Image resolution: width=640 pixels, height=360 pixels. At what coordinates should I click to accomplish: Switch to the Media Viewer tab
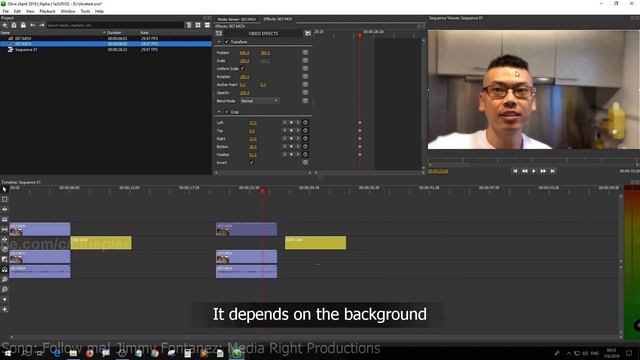click(x=236, y=19)
